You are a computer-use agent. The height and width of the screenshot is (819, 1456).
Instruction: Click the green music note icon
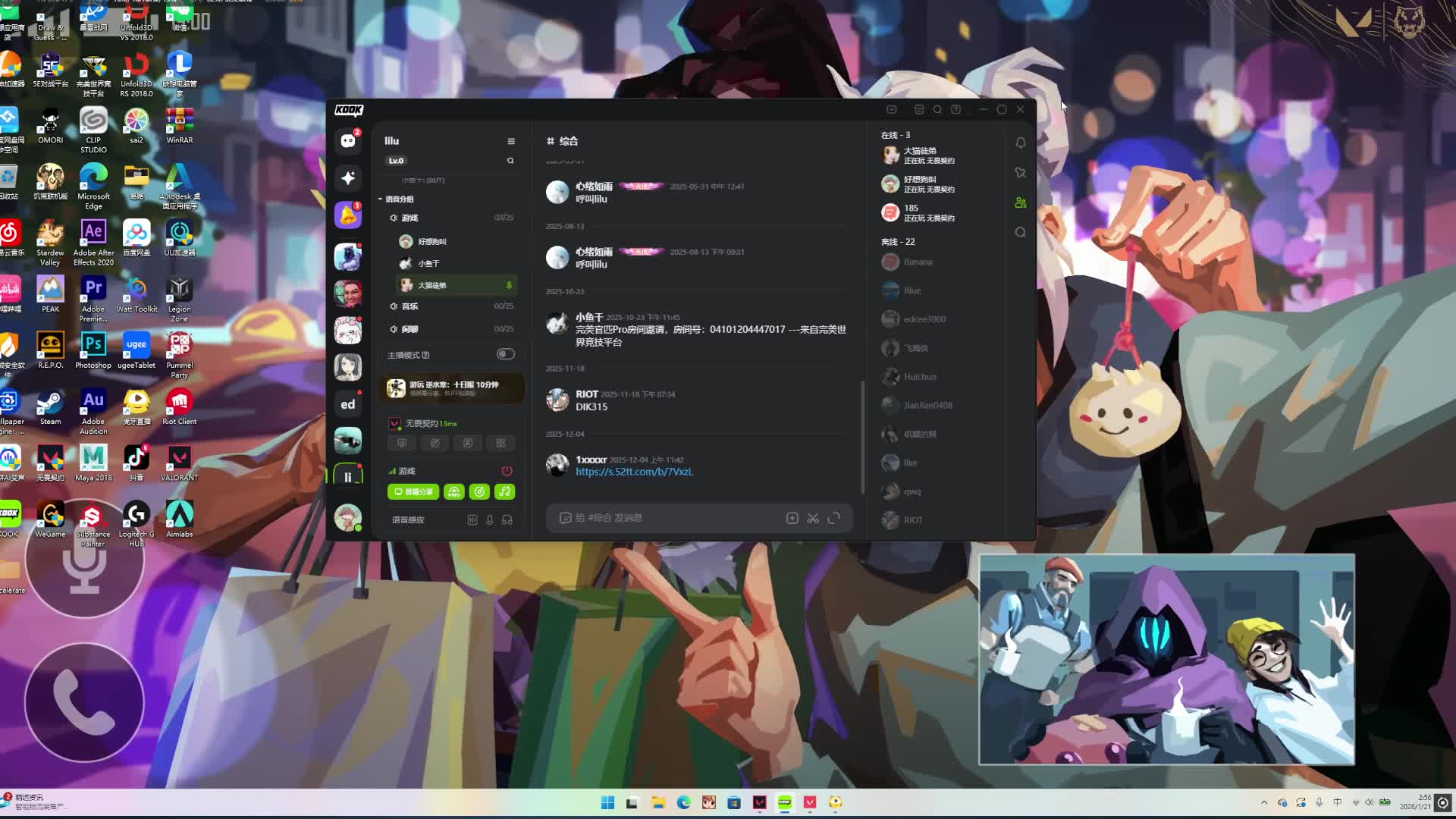505,492
